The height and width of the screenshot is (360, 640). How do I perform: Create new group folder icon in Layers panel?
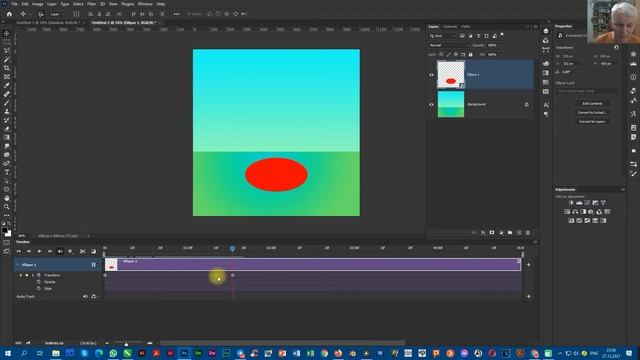510,233
